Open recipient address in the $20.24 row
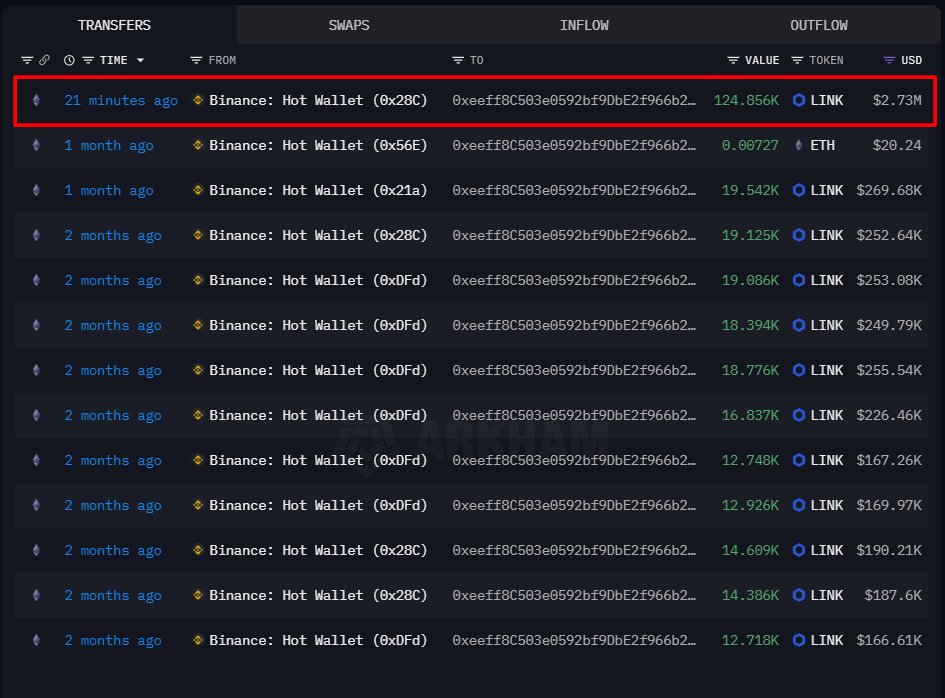This screenshot has height=698, width=945. point(574,145)
